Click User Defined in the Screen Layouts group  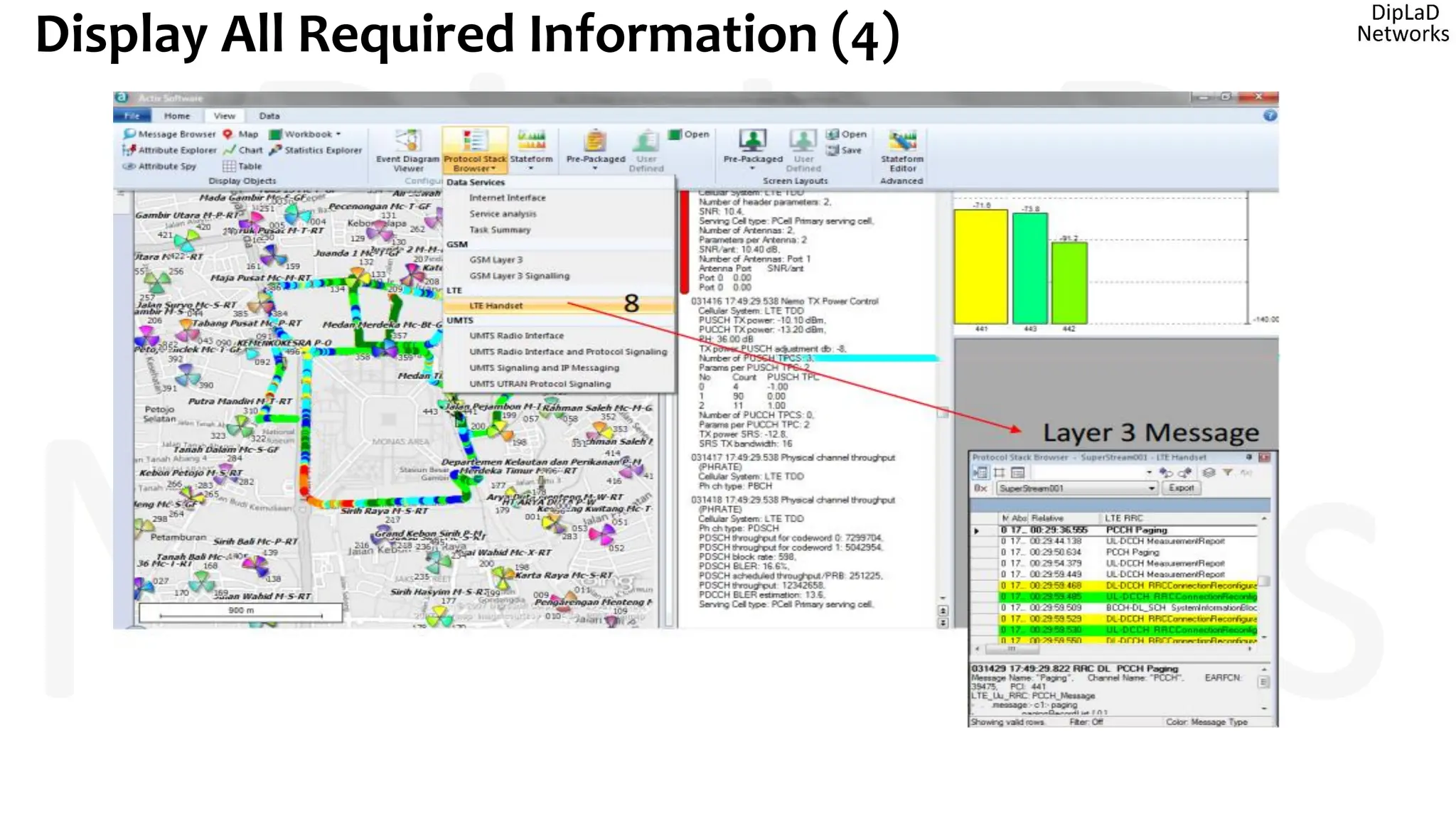[x=803, y=151]
